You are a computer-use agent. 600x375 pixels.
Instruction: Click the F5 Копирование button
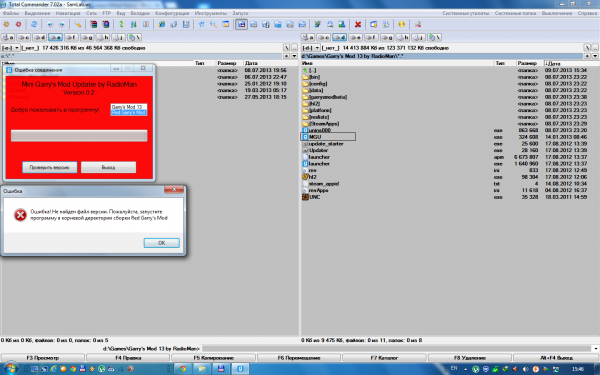tap(213, 358)
